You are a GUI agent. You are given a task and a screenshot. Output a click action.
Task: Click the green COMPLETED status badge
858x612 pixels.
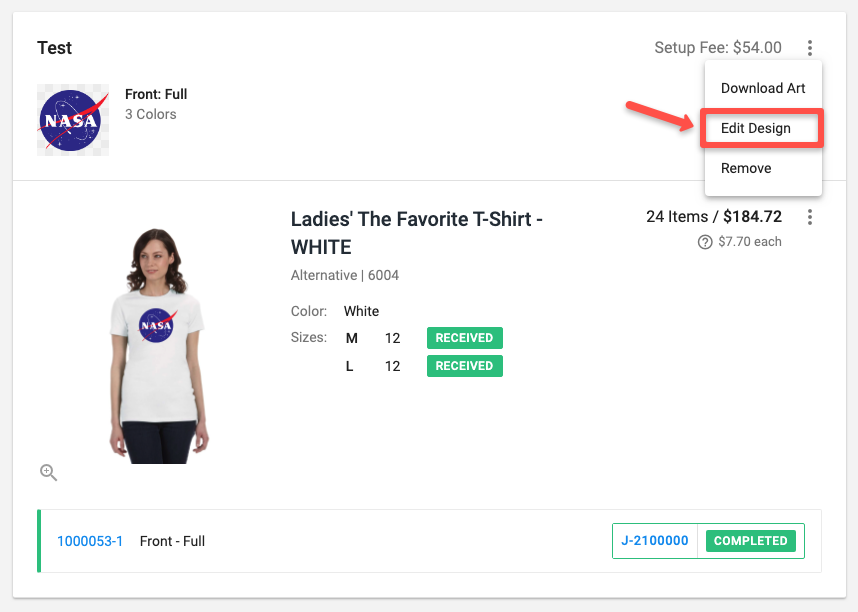[750, 541]
